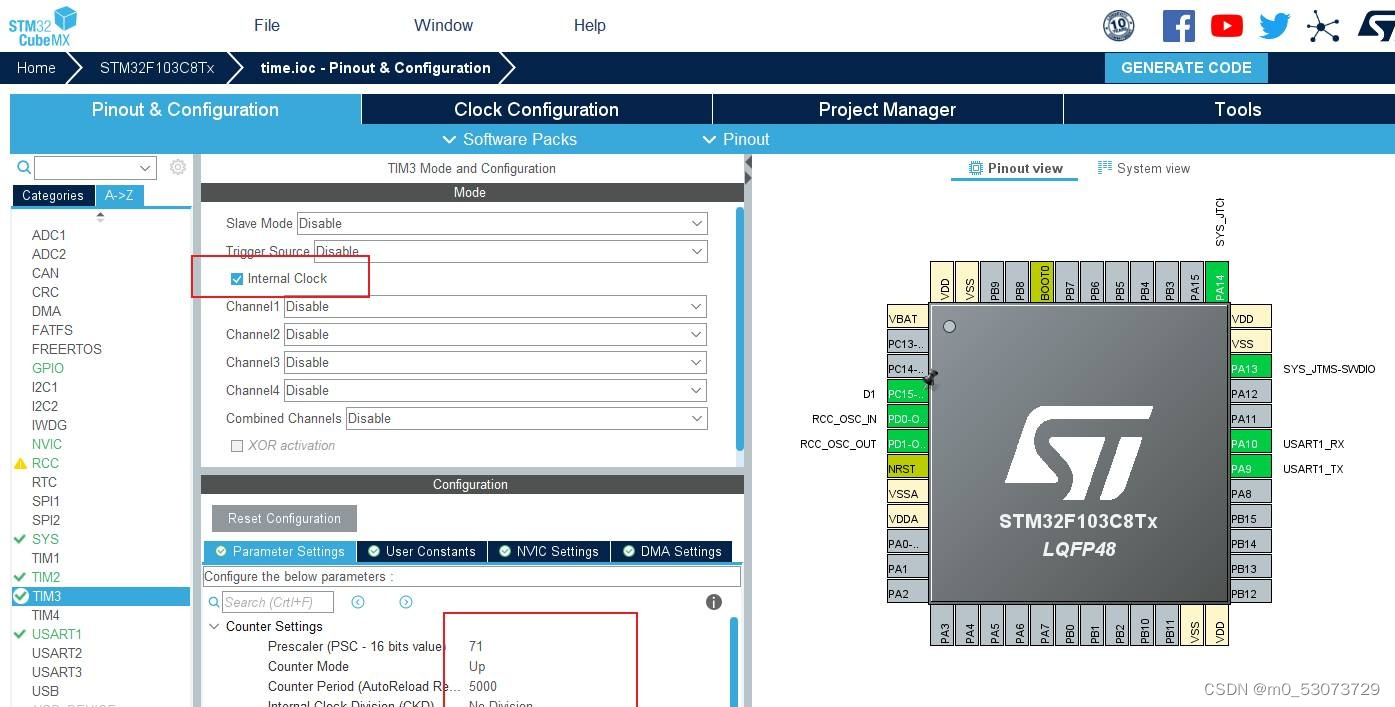Click the peripheral search magnifier icon

pos(24,167)
